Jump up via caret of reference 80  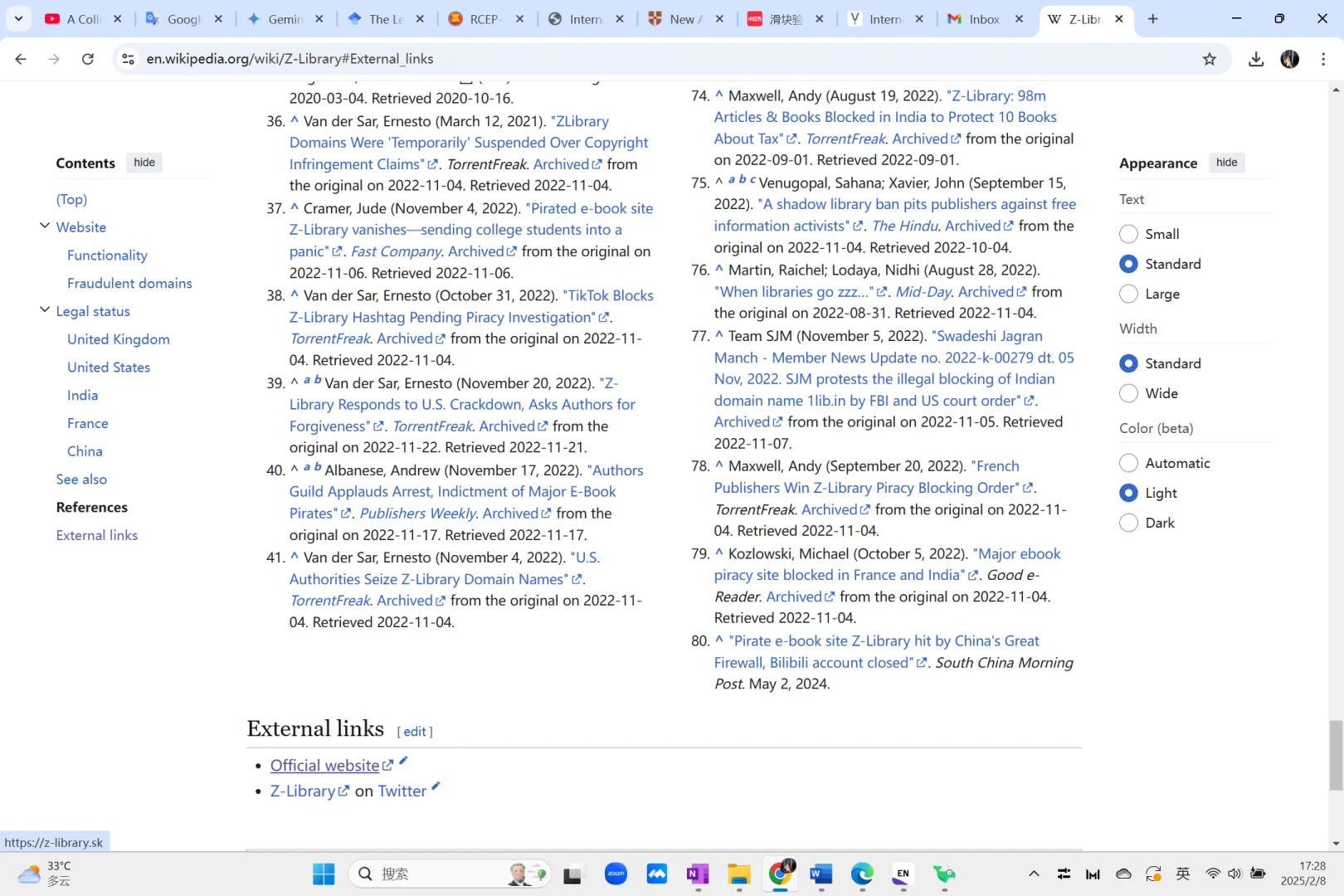click(719, 640)
